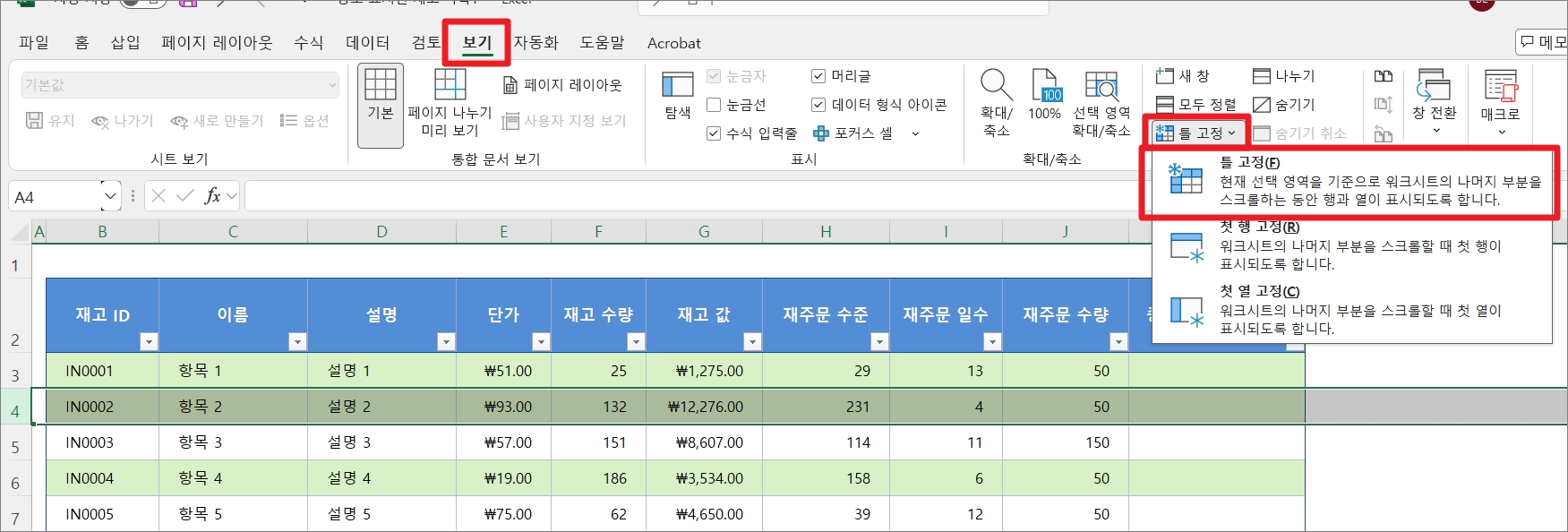Click the 나가기 exit sheet view button
Viewport: 1568px width, 532px height.
[x=123, y=121]
